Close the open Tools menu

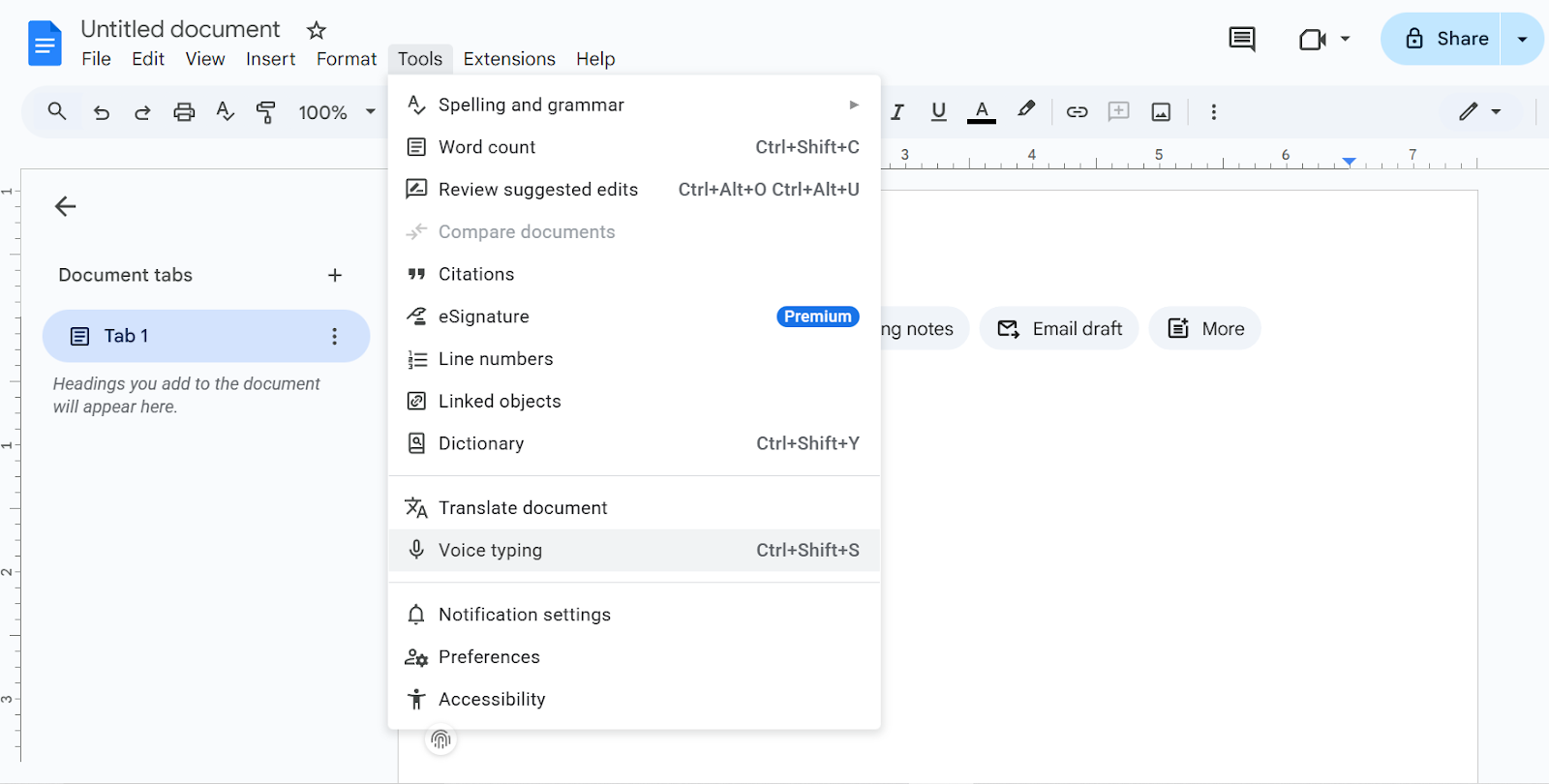tap(420, 59)
